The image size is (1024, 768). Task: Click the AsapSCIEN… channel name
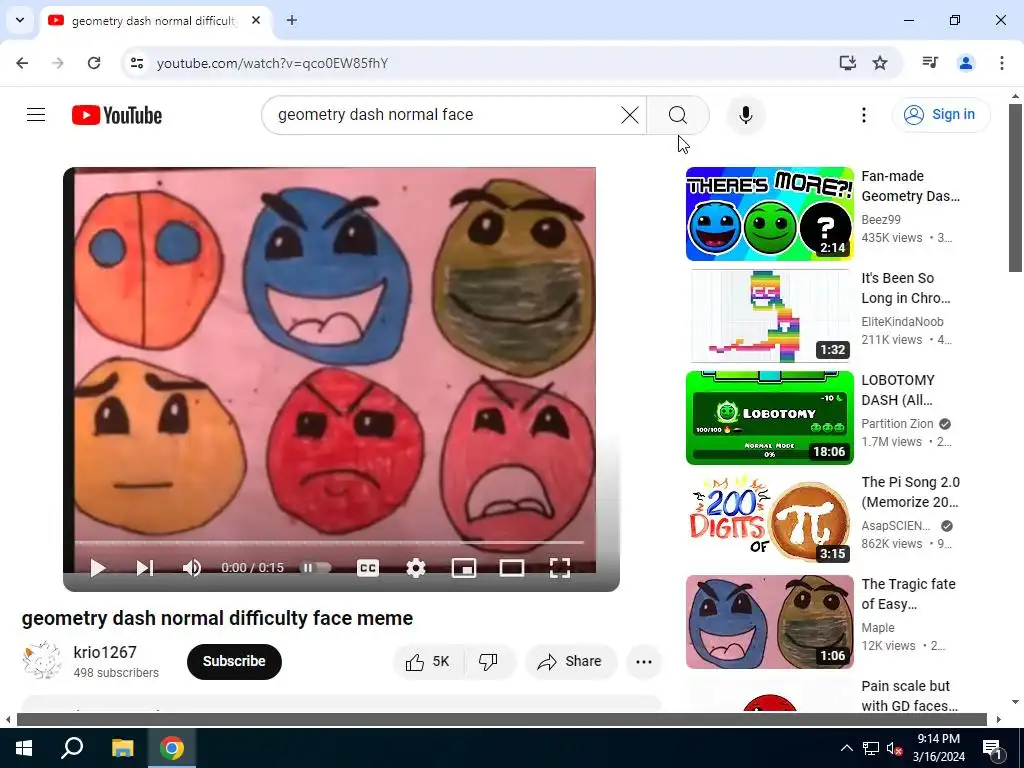tap(895, 526)
